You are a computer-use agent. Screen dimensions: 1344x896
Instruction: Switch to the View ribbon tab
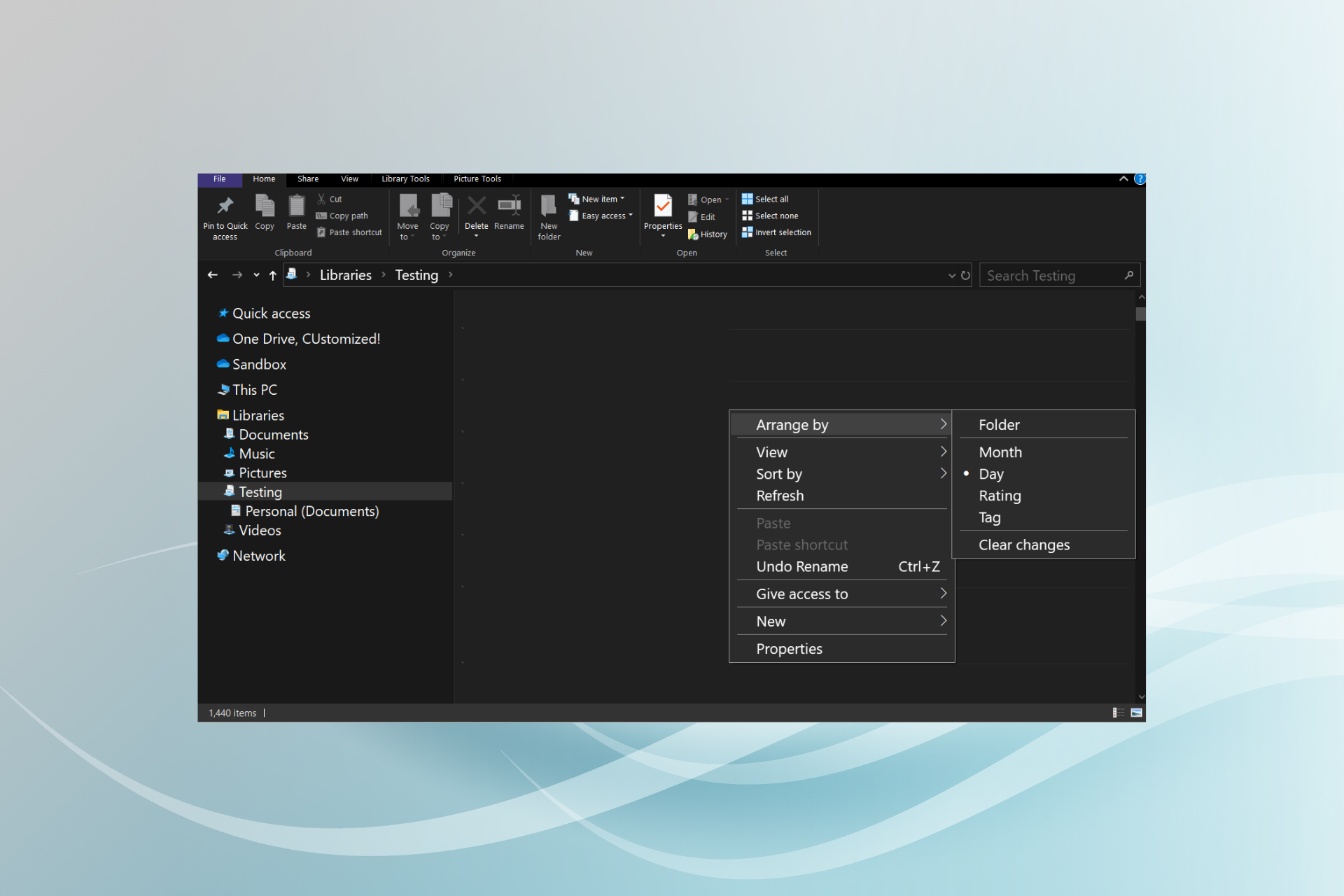tap(349, 179)
